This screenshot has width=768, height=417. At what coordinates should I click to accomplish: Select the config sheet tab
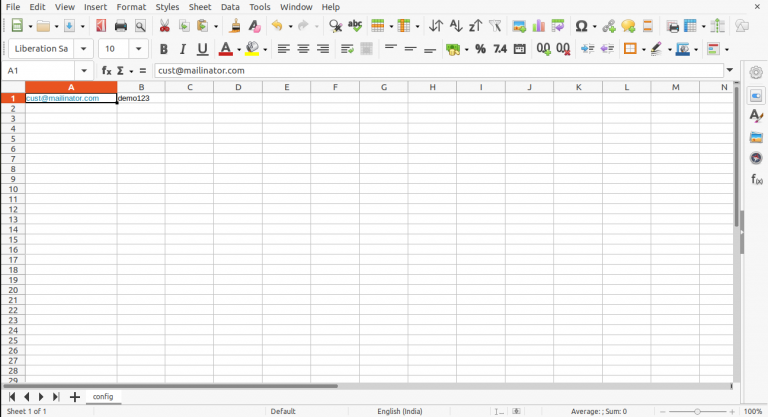point(103,396)
